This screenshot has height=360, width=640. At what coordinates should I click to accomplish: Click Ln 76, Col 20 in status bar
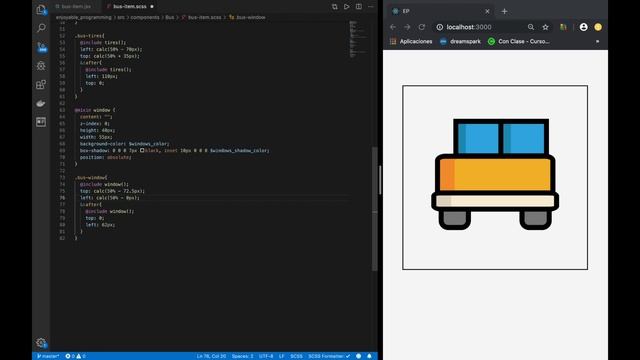point(211,356)
